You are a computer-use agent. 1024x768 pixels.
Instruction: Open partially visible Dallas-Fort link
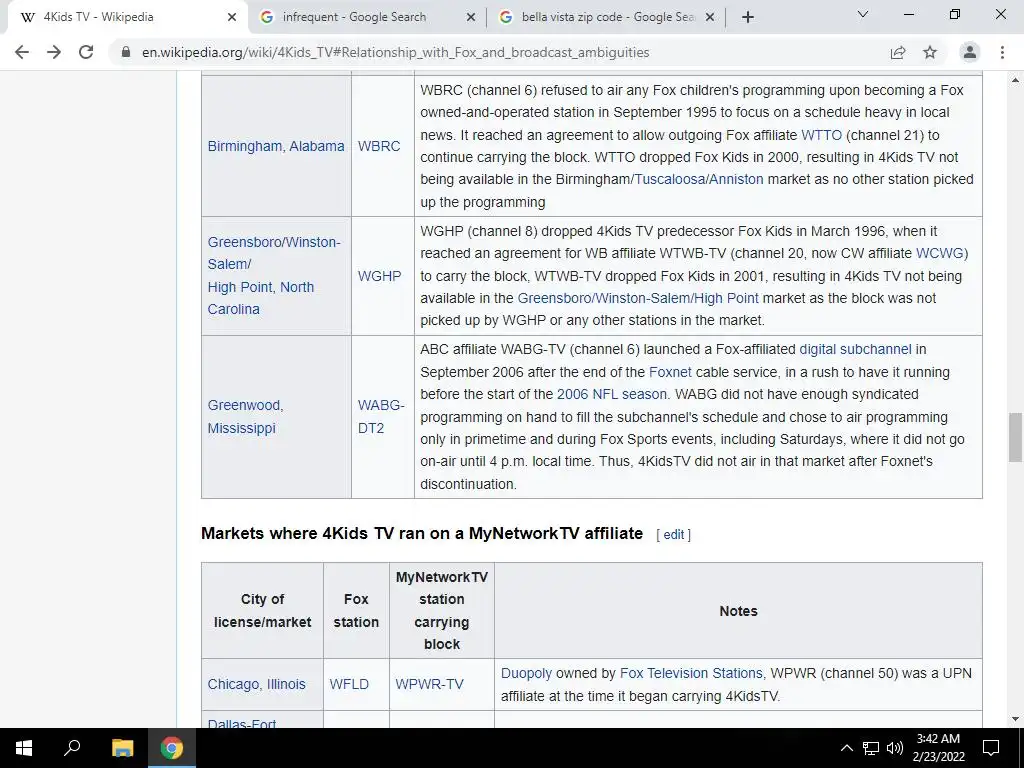tap(242, 723)
